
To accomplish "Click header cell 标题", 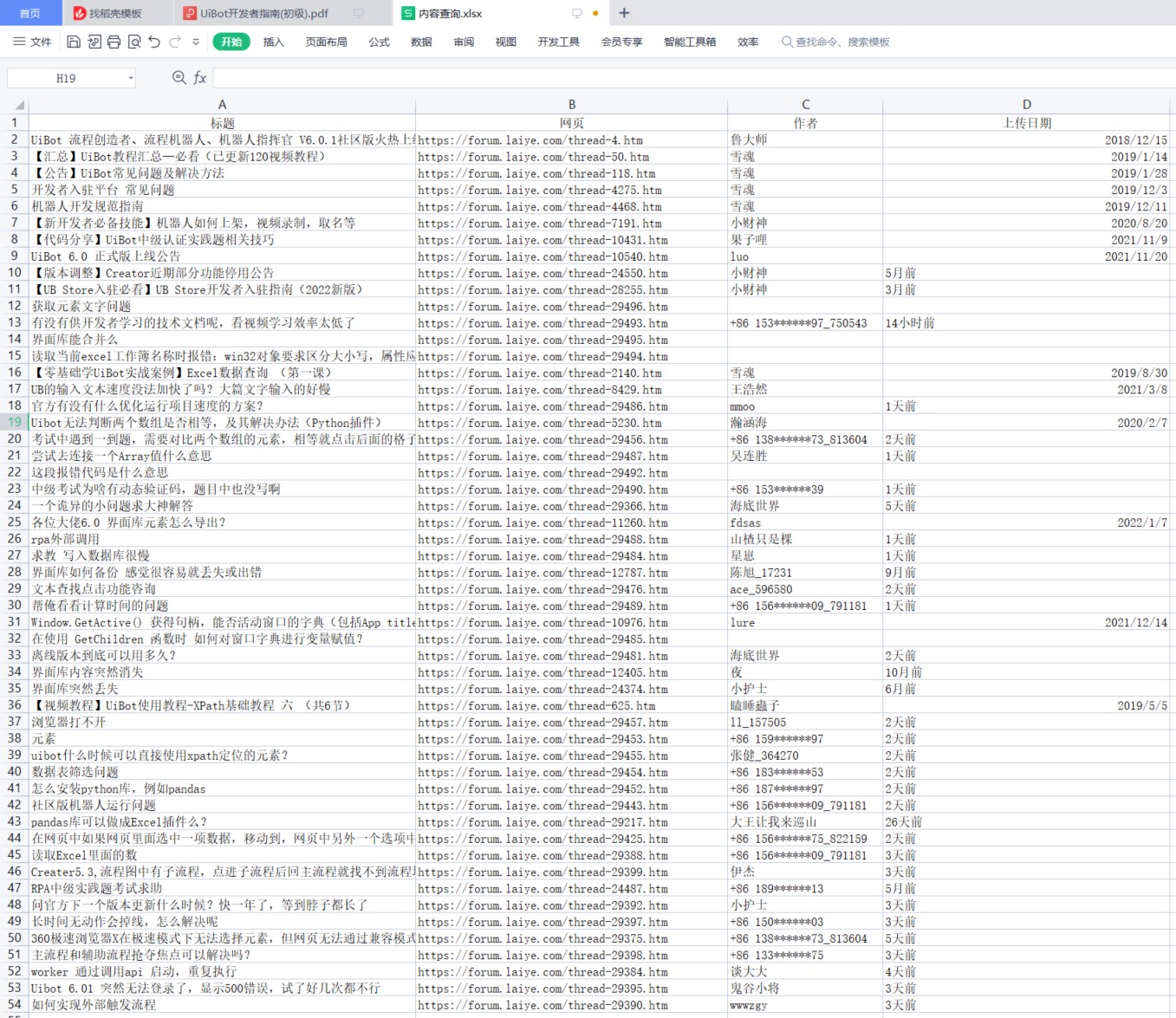I will coord(222,123).
